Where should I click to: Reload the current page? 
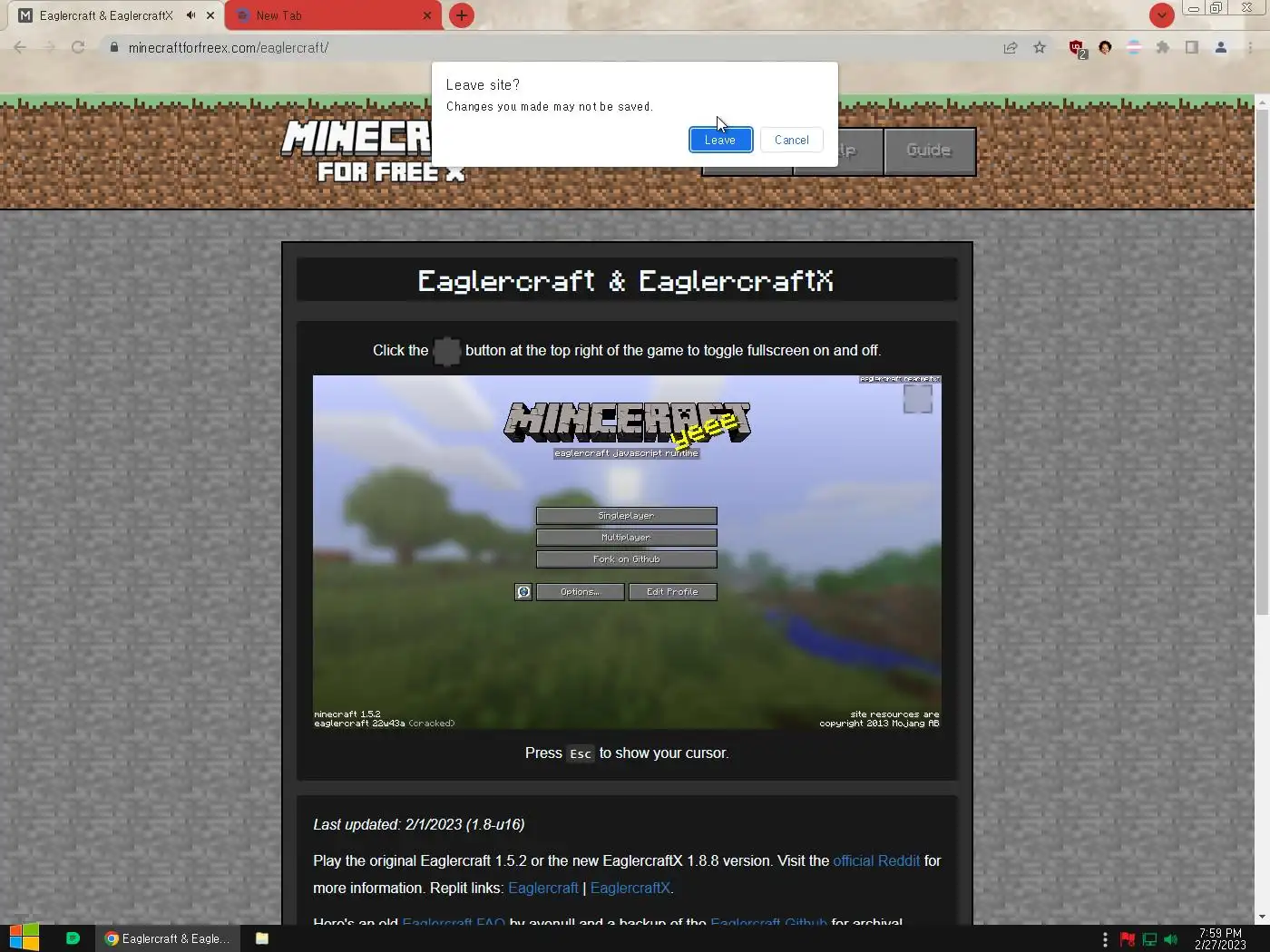point(78,47)
